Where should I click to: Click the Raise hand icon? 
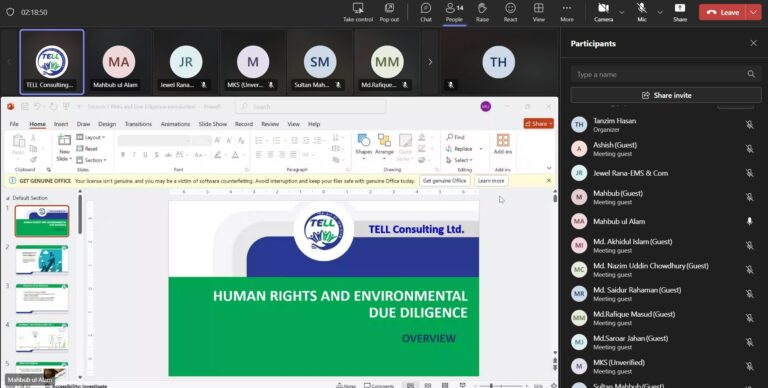(482, 8)
